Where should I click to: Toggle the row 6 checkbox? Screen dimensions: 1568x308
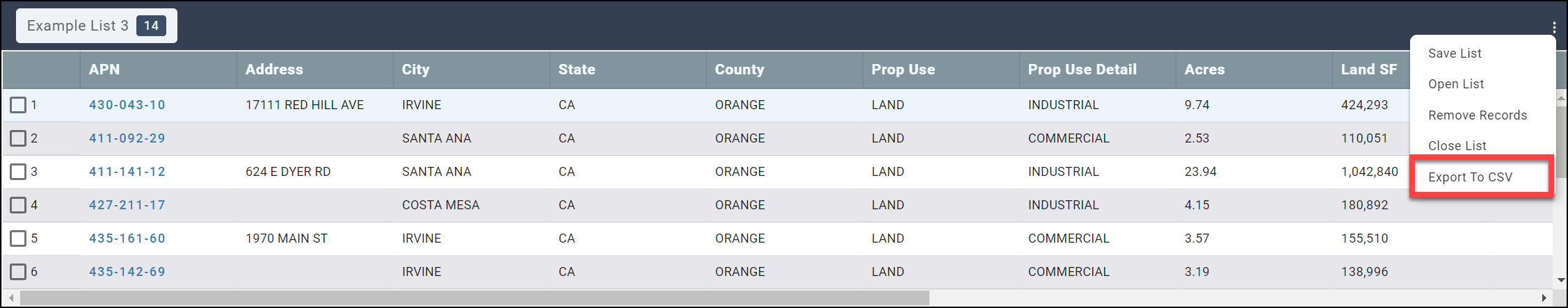coord(18,272)
